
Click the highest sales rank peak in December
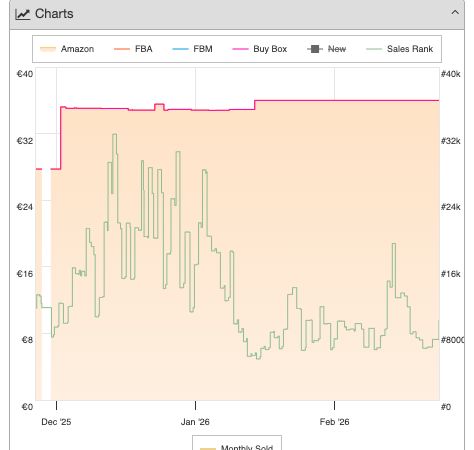[114, 135]
